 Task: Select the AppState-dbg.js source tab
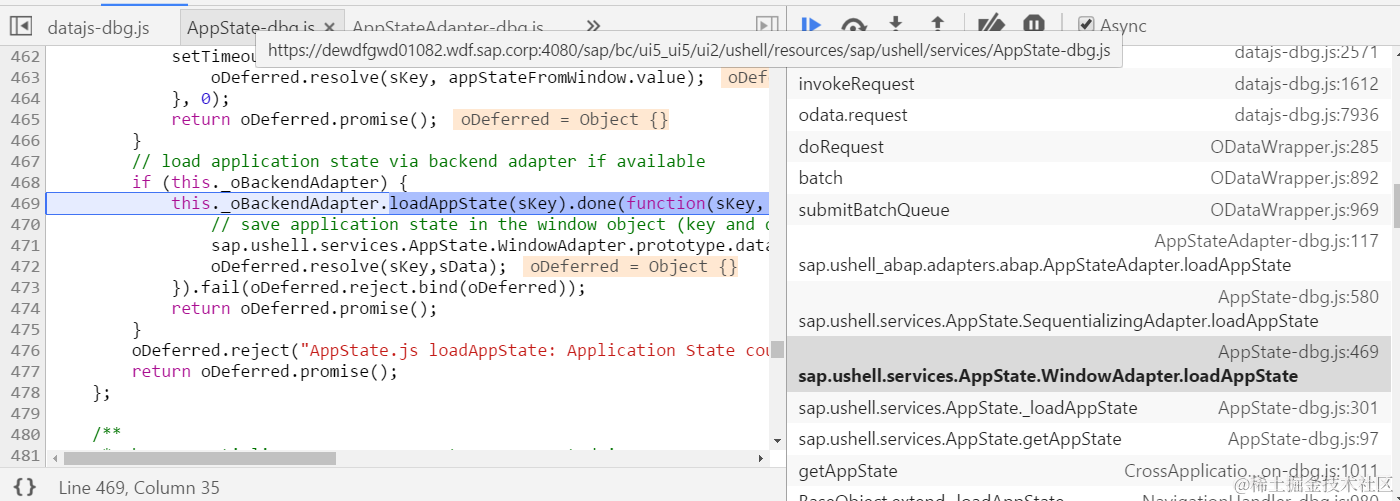tap(250, 27)
